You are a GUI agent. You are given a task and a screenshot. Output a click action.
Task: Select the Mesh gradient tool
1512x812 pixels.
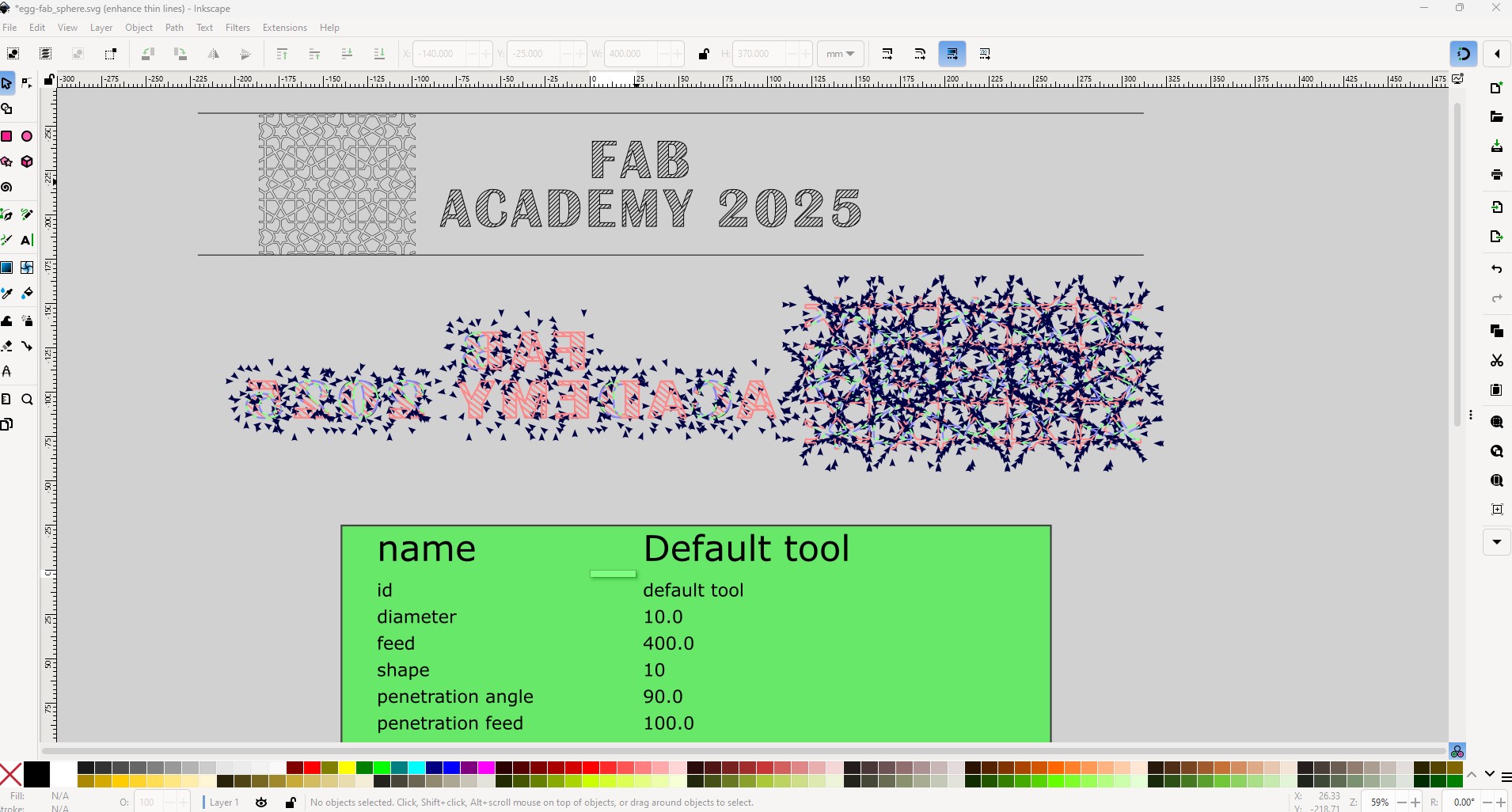click(x=27, y=267)
